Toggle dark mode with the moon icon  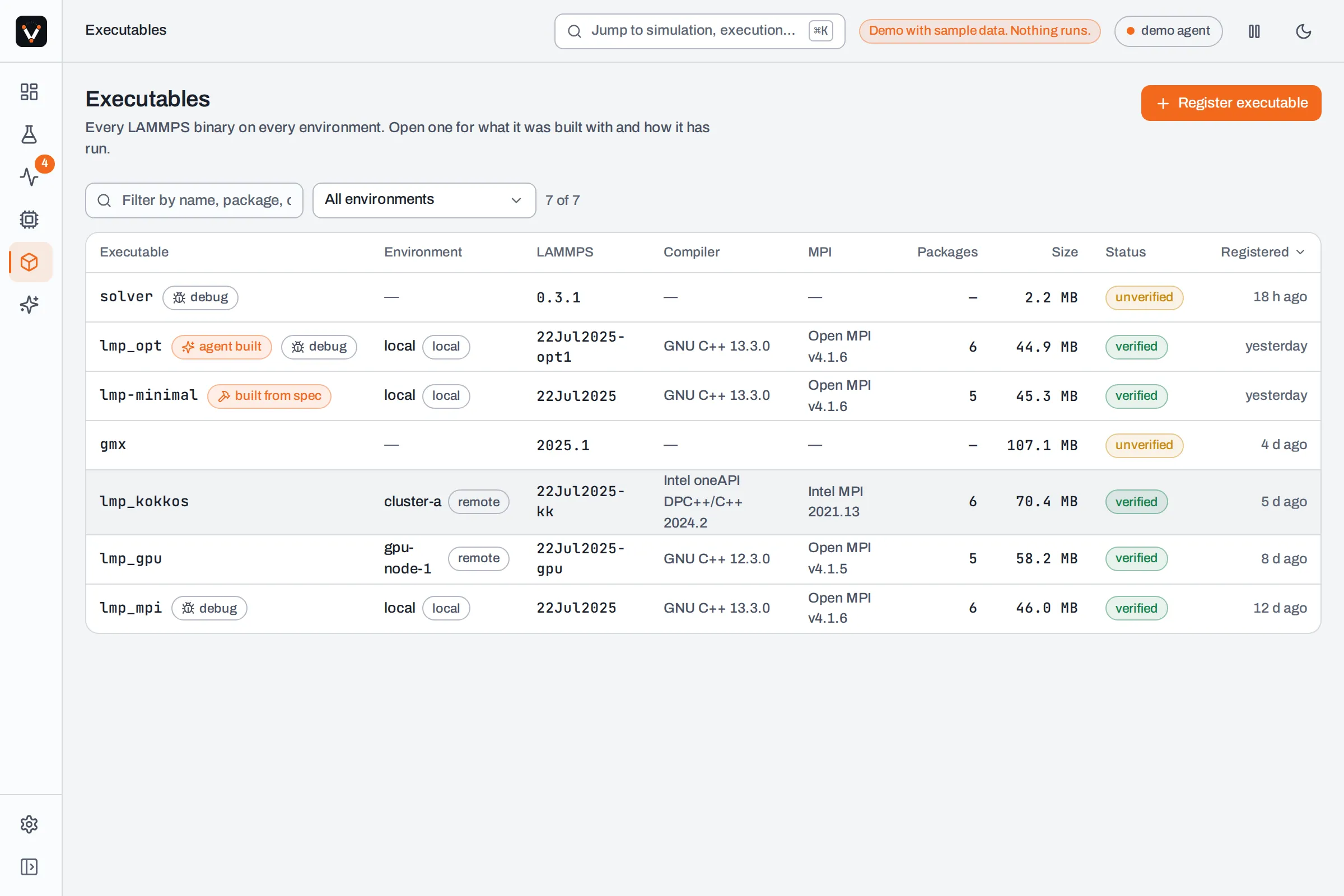point(1304,31)
